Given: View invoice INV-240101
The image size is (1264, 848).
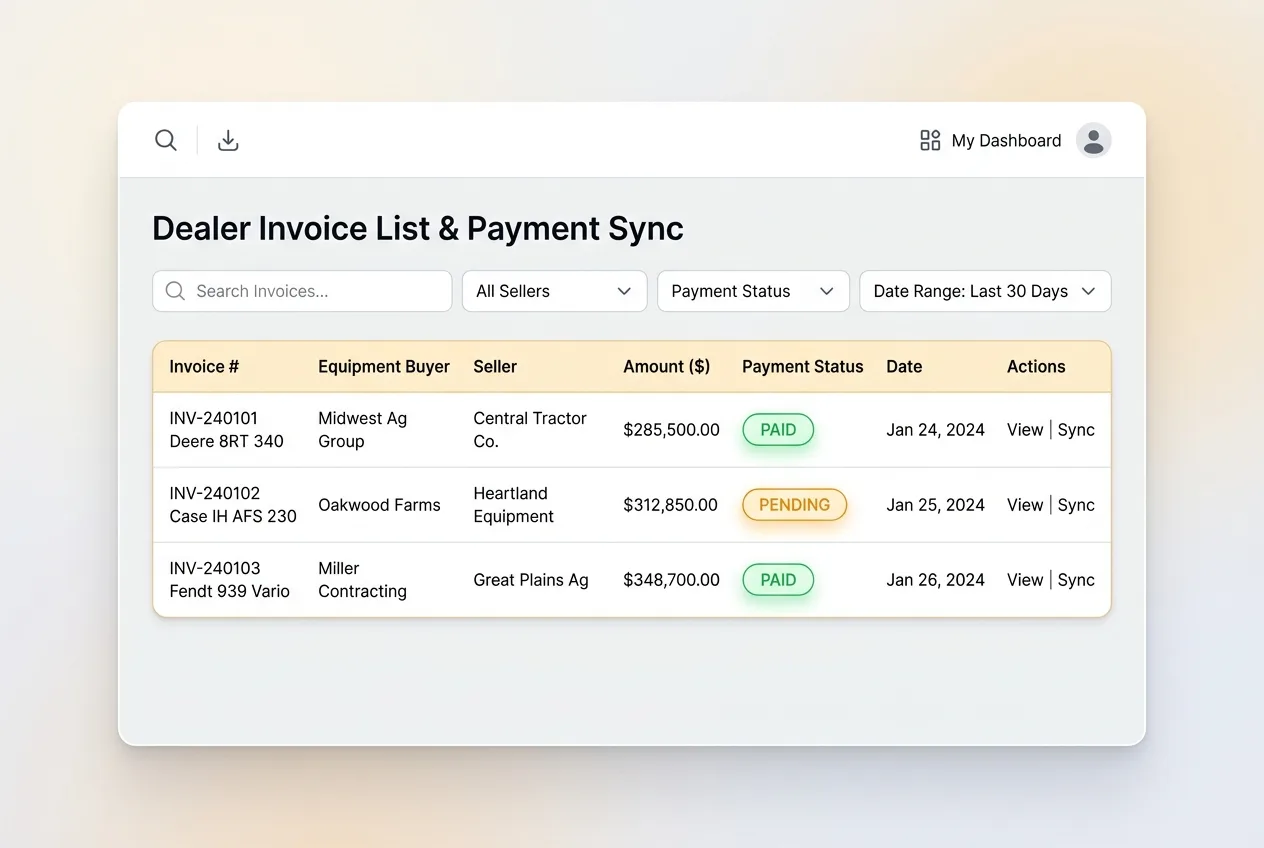Looking at the screenshot, I should (1025, 430).
